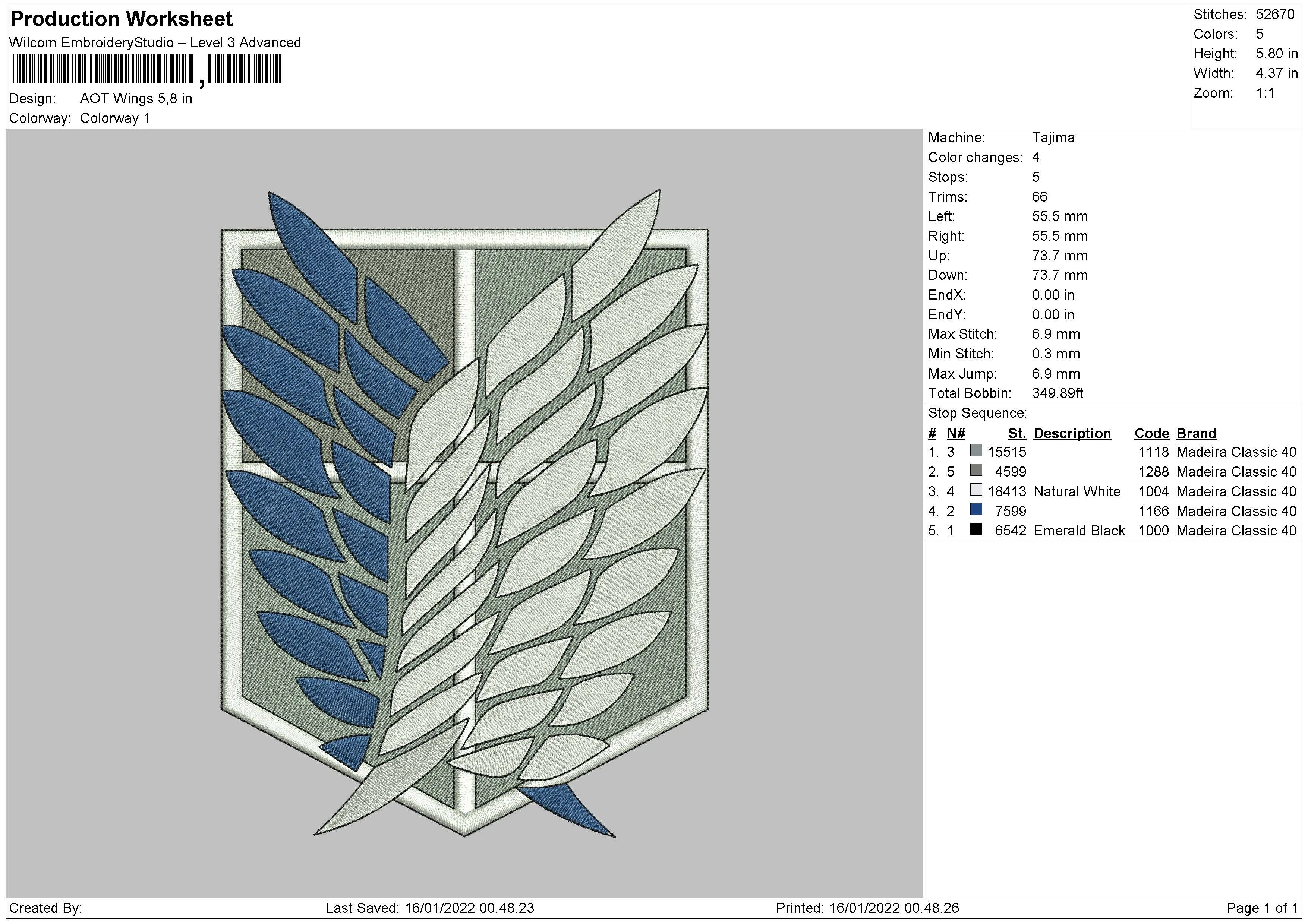This screenshot has width=1308, height=924.
Task: Click the "Colorway 1" value
Action: point(115,118)
